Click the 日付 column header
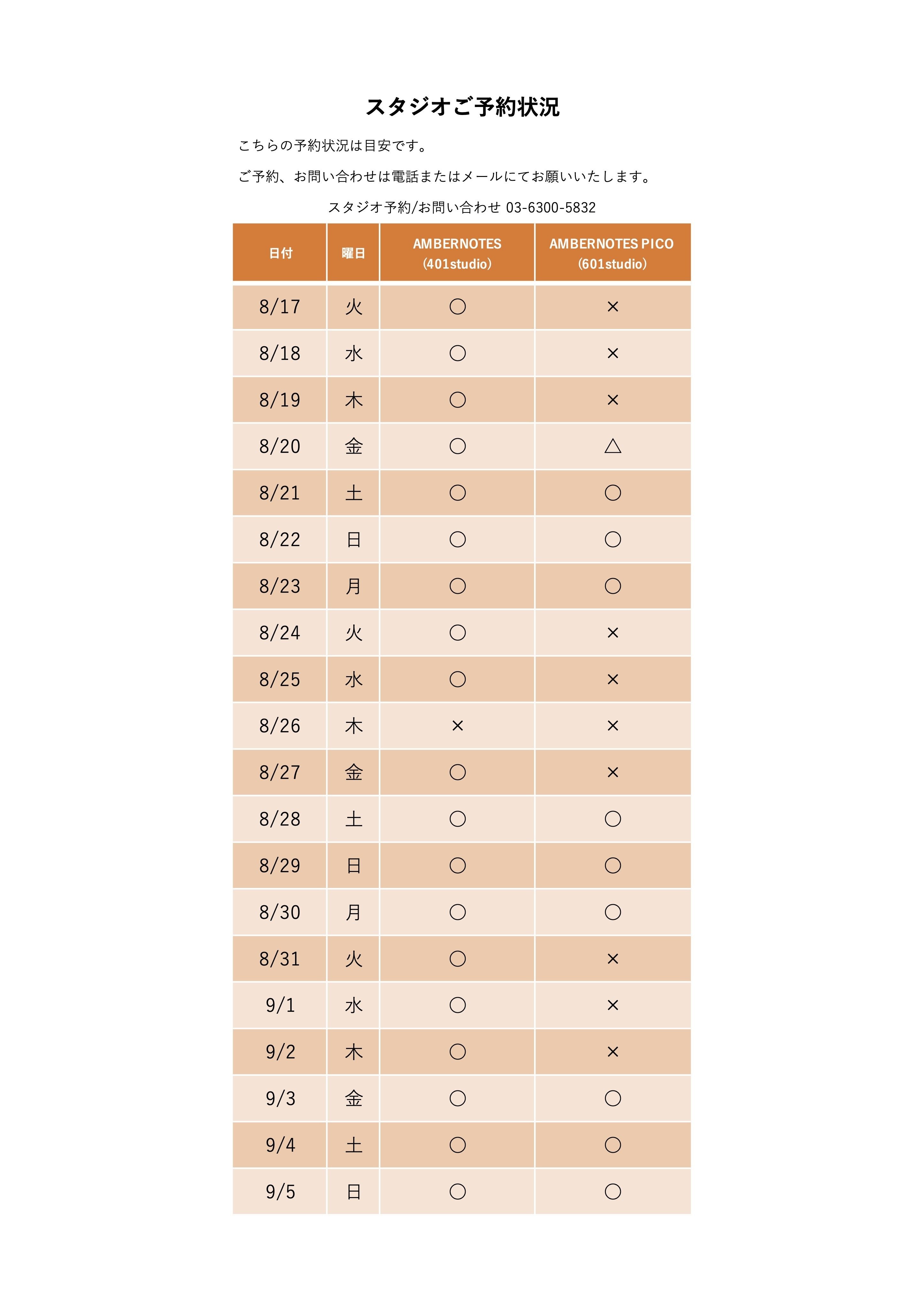Screen dimensions: 924x1307 (280, 253)
